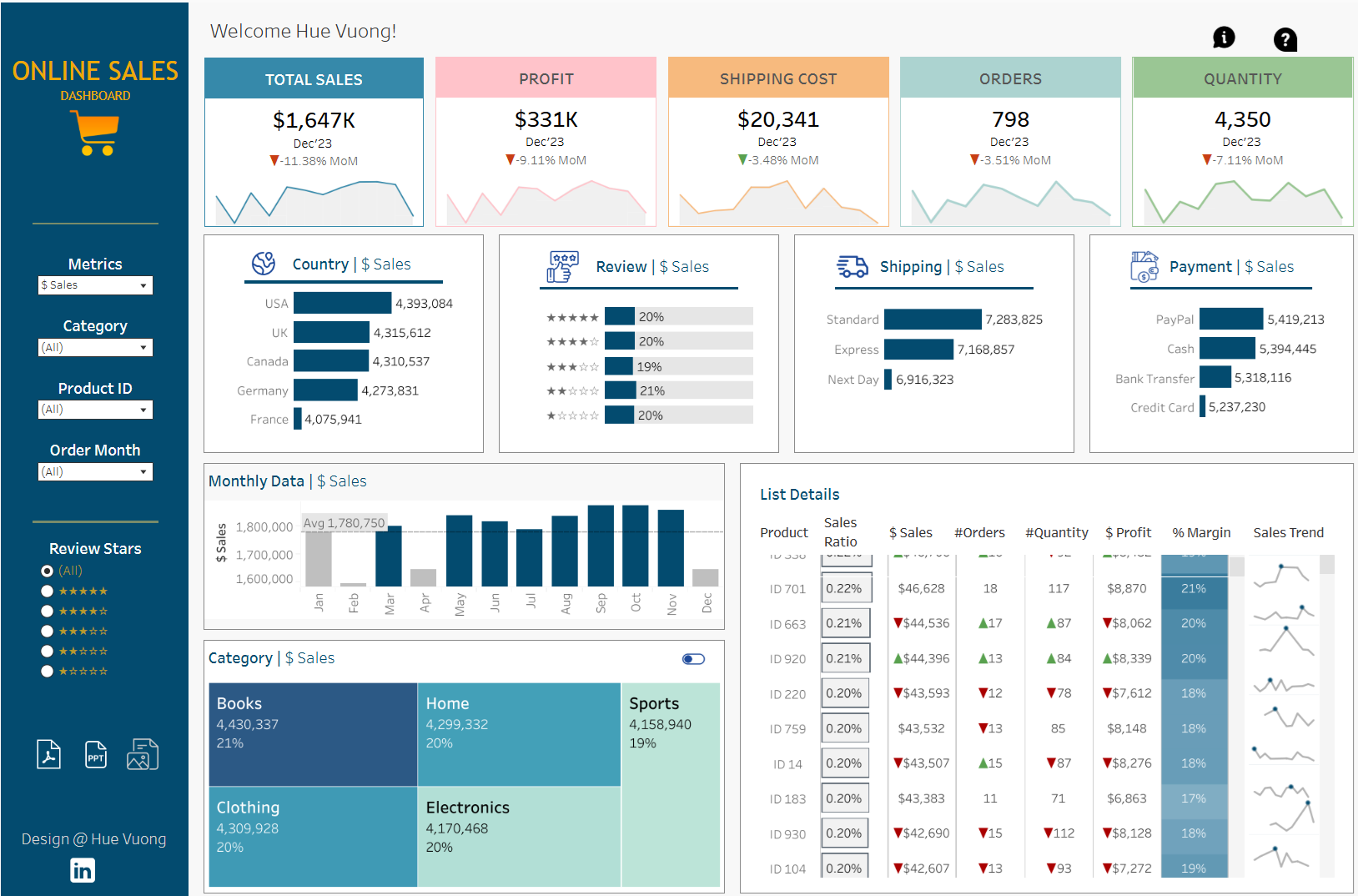The width and height of the screenshot is (1358, 896).
Task: Sort by the $ Profit column header
Action: pos(1128,532)
